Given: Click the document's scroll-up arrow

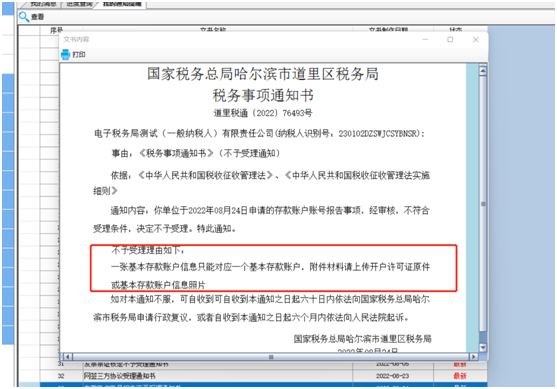Looking at the screenshot, I should (483, 71).
